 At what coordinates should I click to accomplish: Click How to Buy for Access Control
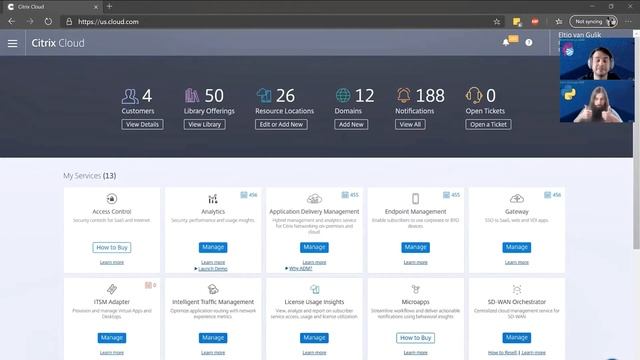[112, 247]
